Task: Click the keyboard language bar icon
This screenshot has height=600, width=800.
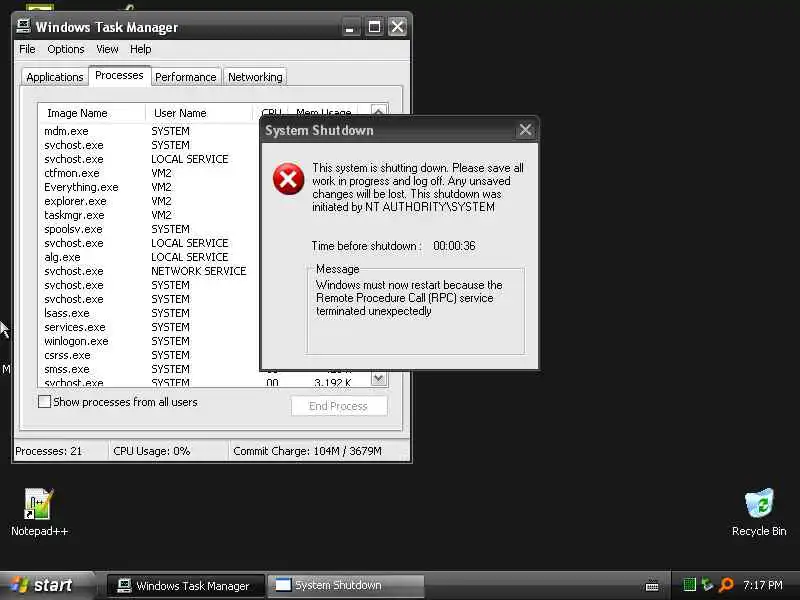Action: (x=652, y=586)
